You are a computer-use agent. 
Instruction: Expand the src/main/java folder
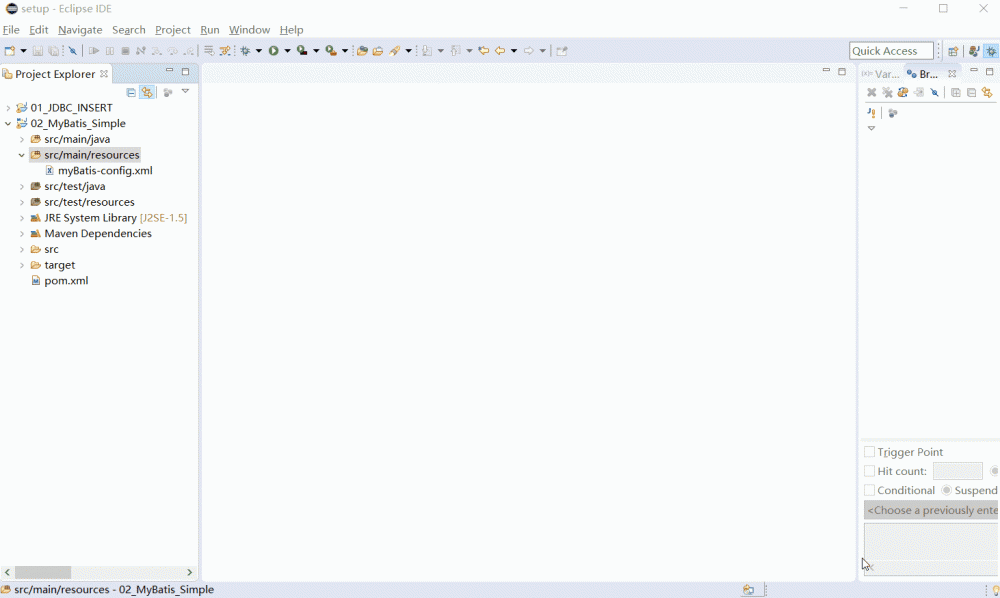pyautogui.click(x=22, y=139)
